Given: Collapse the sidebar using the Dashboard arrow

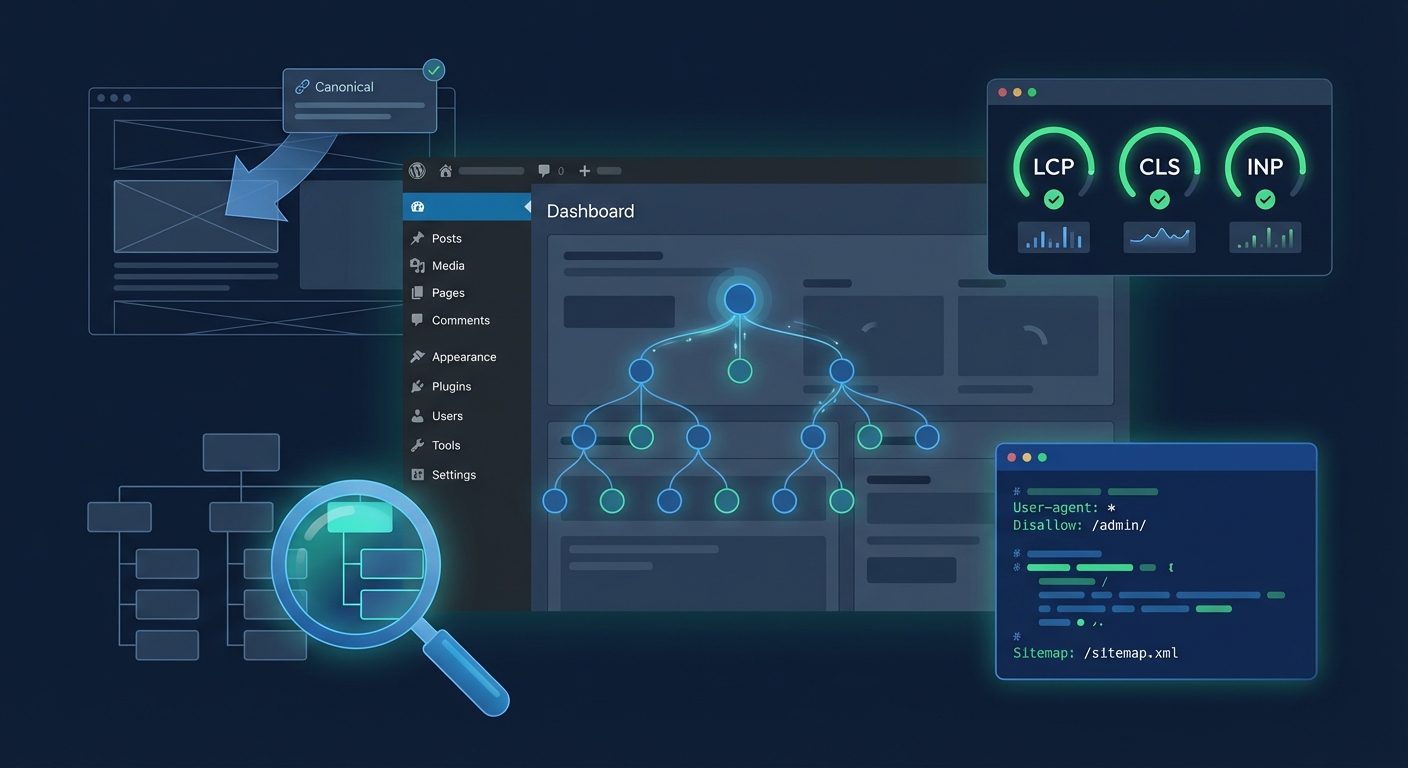Looking at the screenshot, I should [527, 207].
